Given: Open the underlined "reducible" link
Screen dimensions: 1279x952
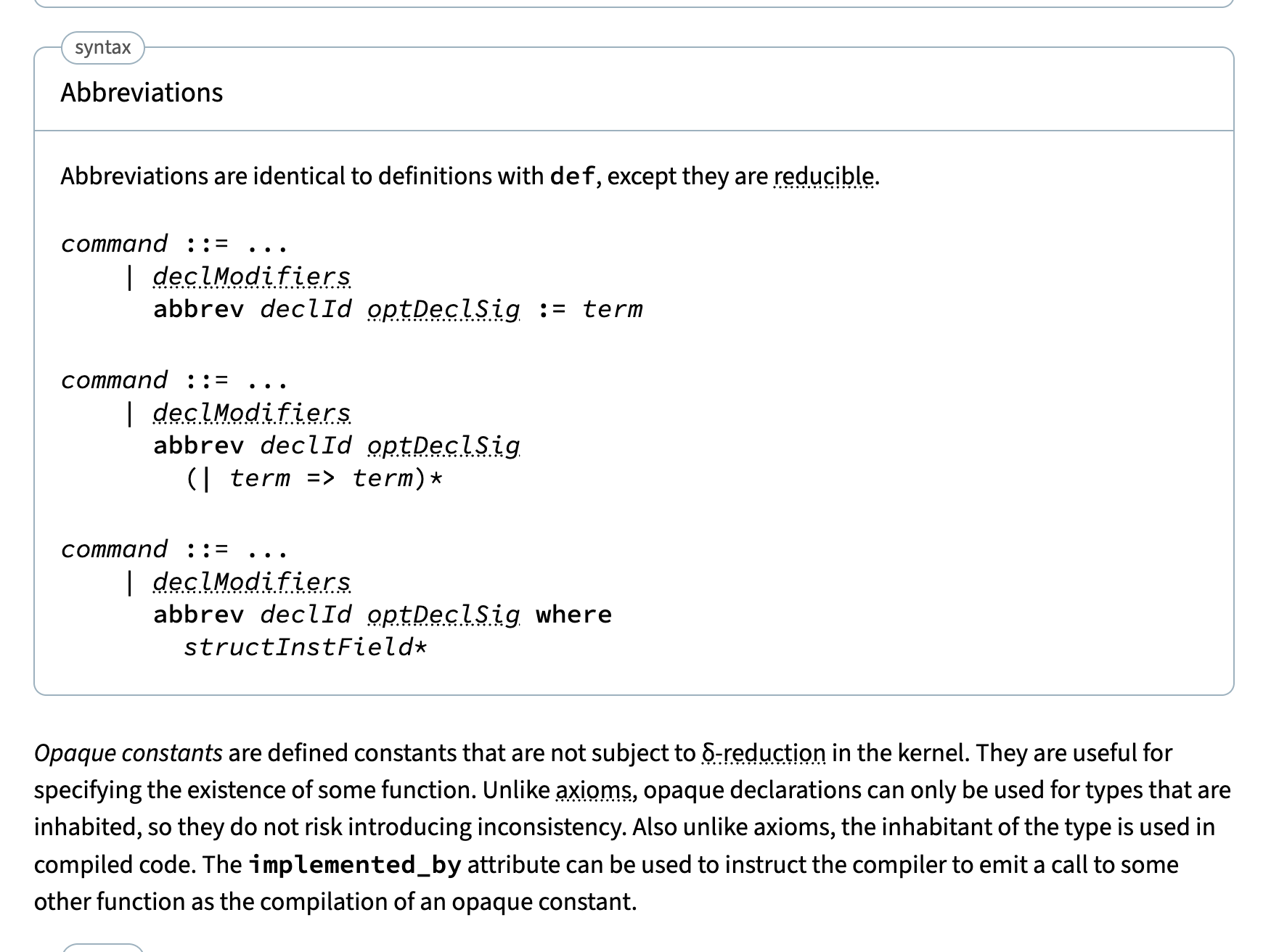Looking at the screenshot, I should (824, 176).
